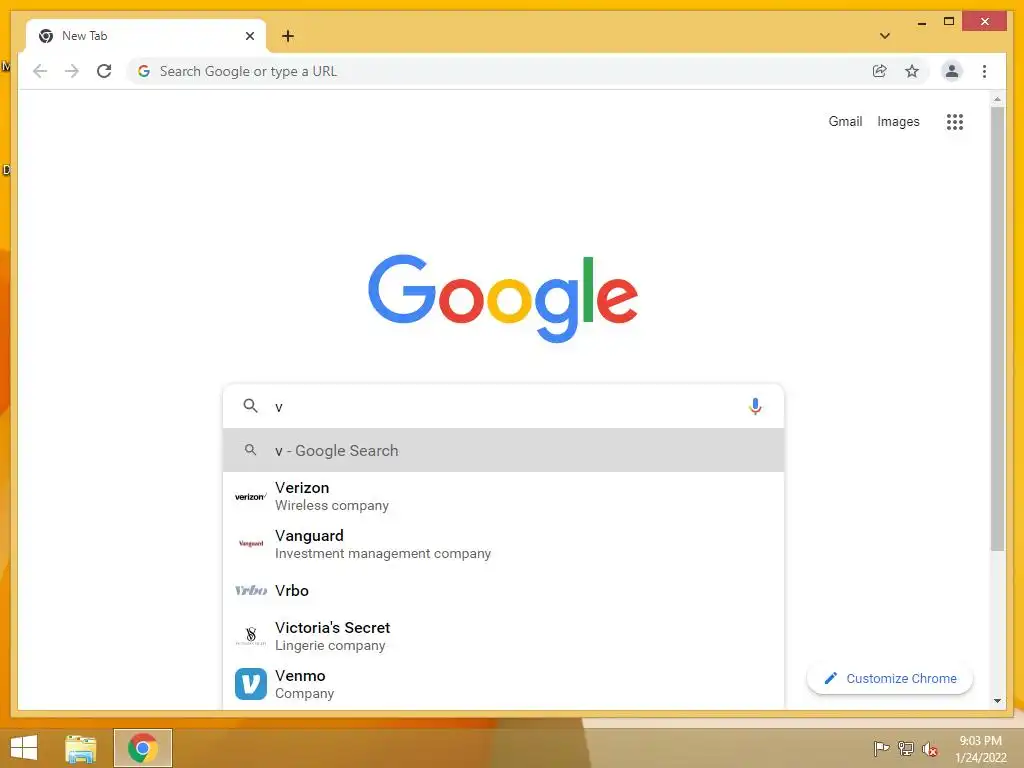
Task: Choose the Victoria's Secret suggestion
Action: [x=504, y=636]
